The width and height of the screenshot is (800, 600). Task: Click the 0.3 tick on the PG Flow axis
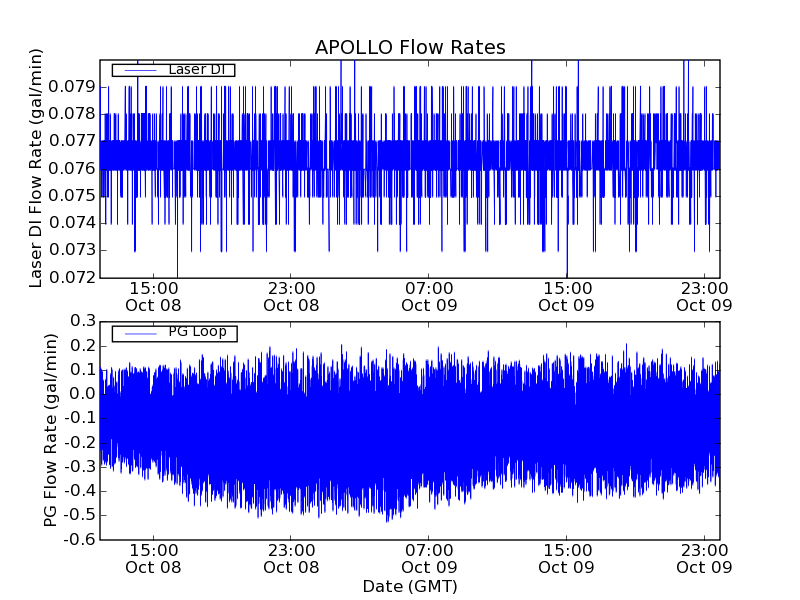(83, 321)
